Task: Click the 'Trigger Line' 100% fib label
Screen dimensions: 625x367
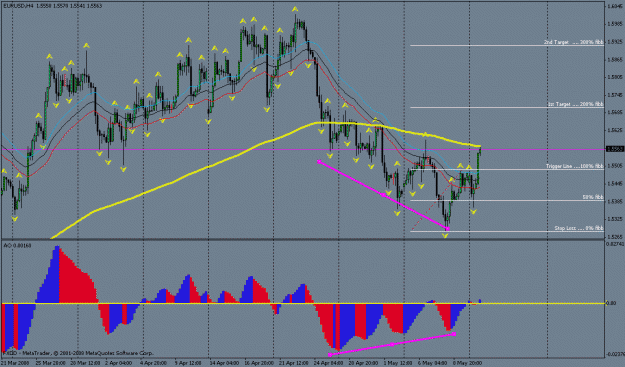Action: point(574,166)
